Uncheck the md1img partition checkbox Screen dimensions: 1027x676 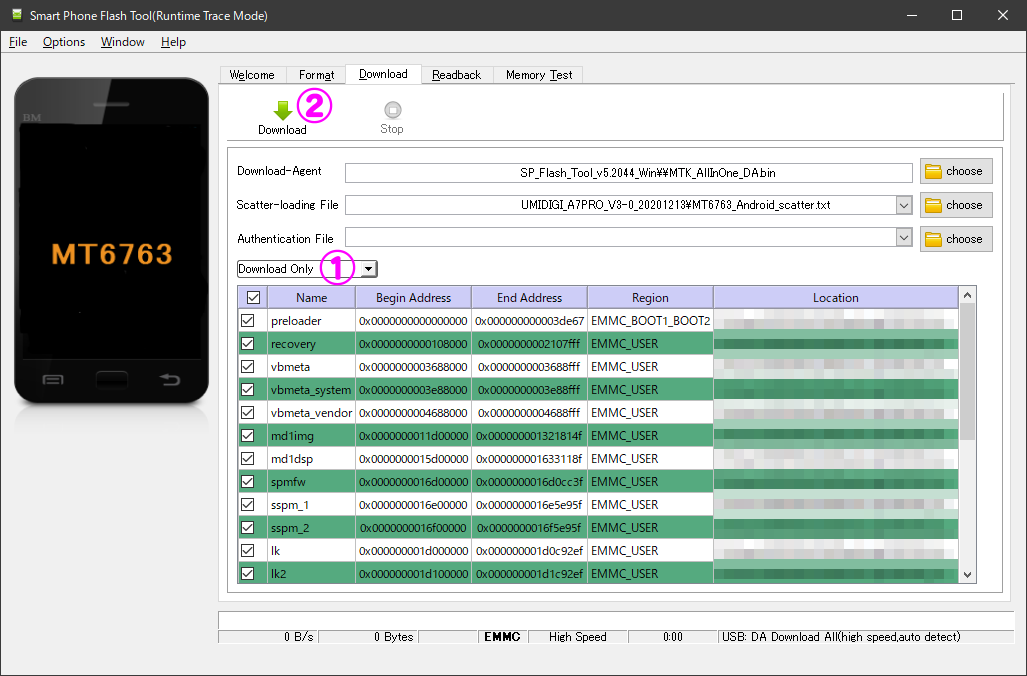[248, 435]
